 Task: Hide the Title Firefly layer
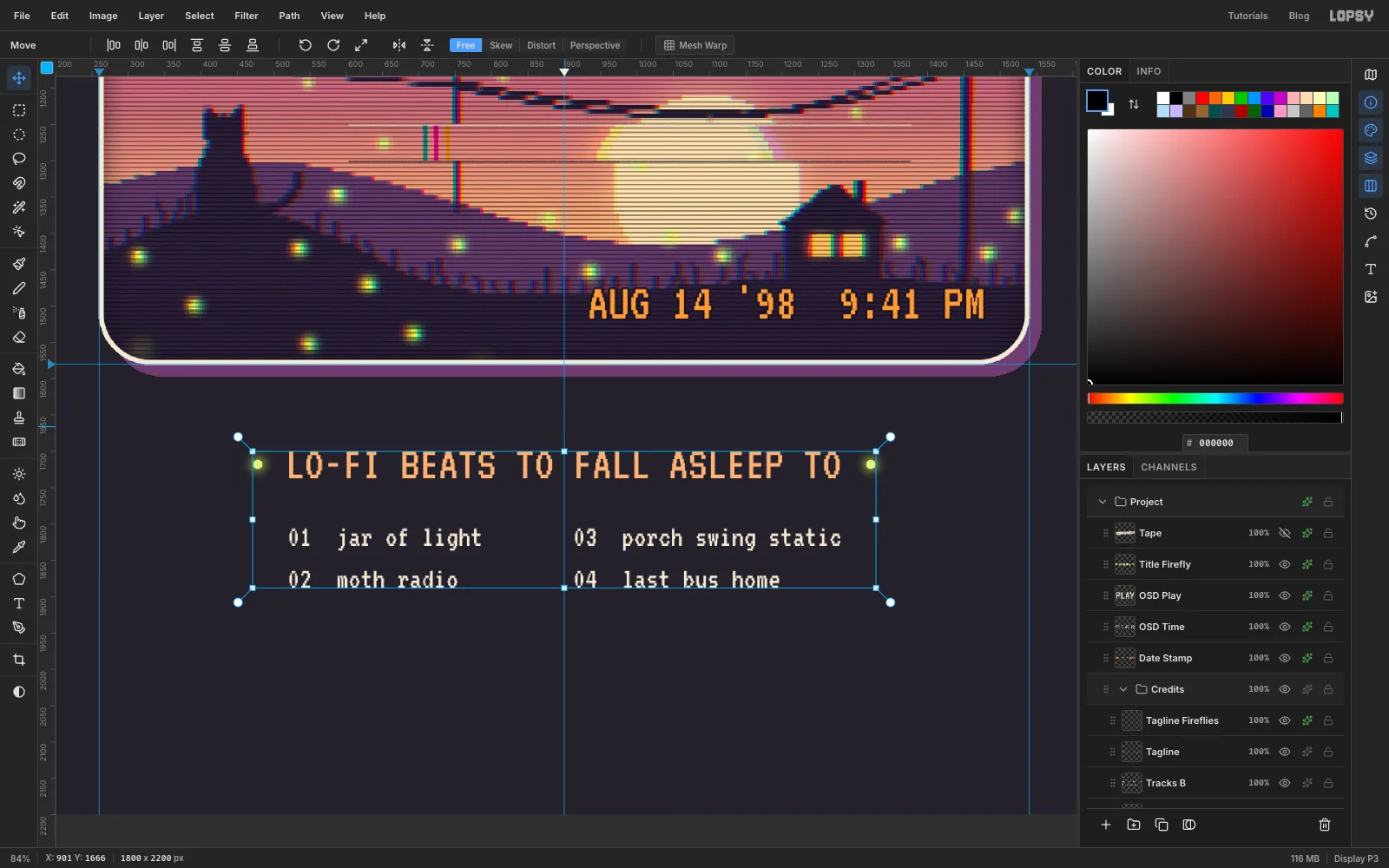(x=1285, y=564)
